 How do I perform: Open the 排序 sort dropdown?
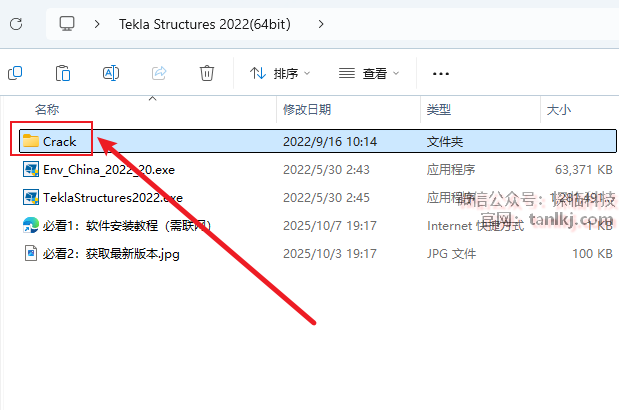[280, 73]
